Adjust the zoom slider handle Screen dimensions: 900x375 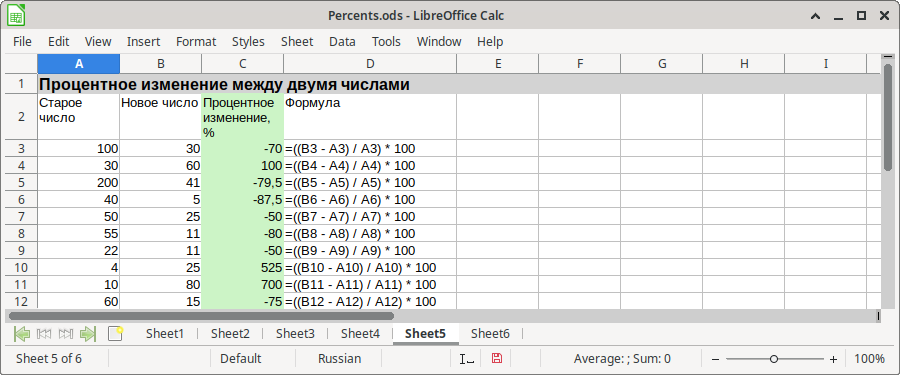774,359
